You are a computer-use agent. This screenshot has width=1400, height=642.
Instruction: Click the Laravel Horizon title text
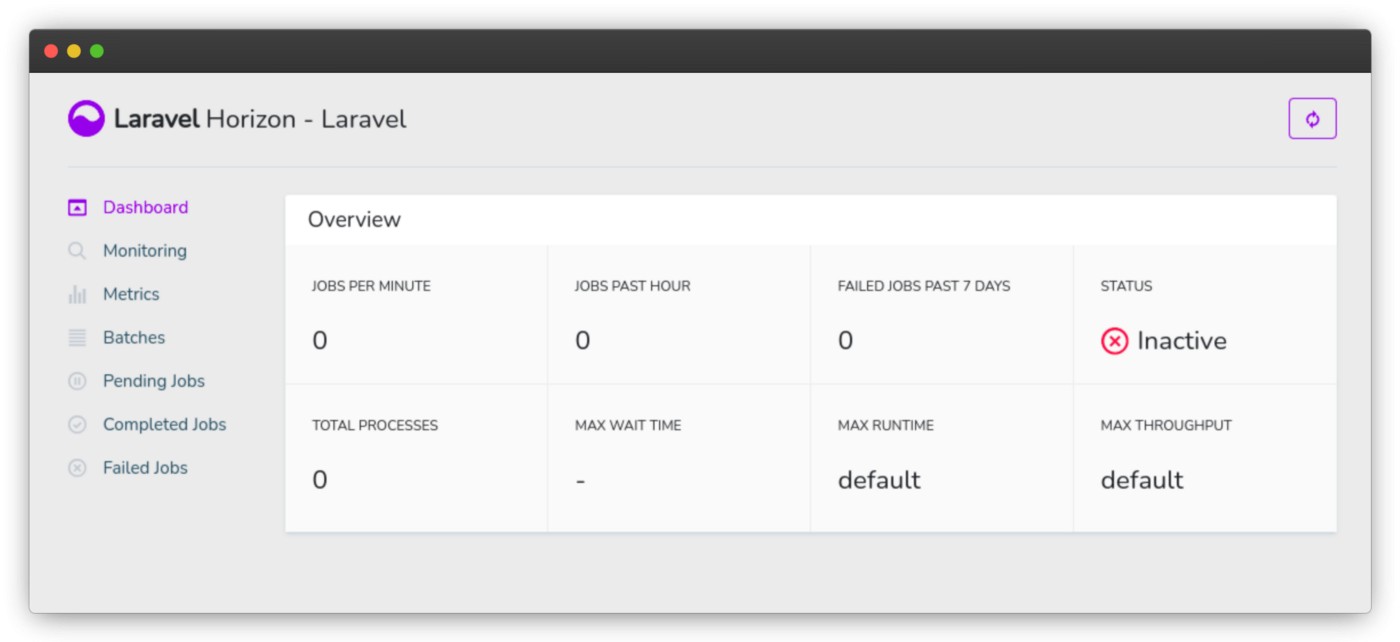coord(260,120)
